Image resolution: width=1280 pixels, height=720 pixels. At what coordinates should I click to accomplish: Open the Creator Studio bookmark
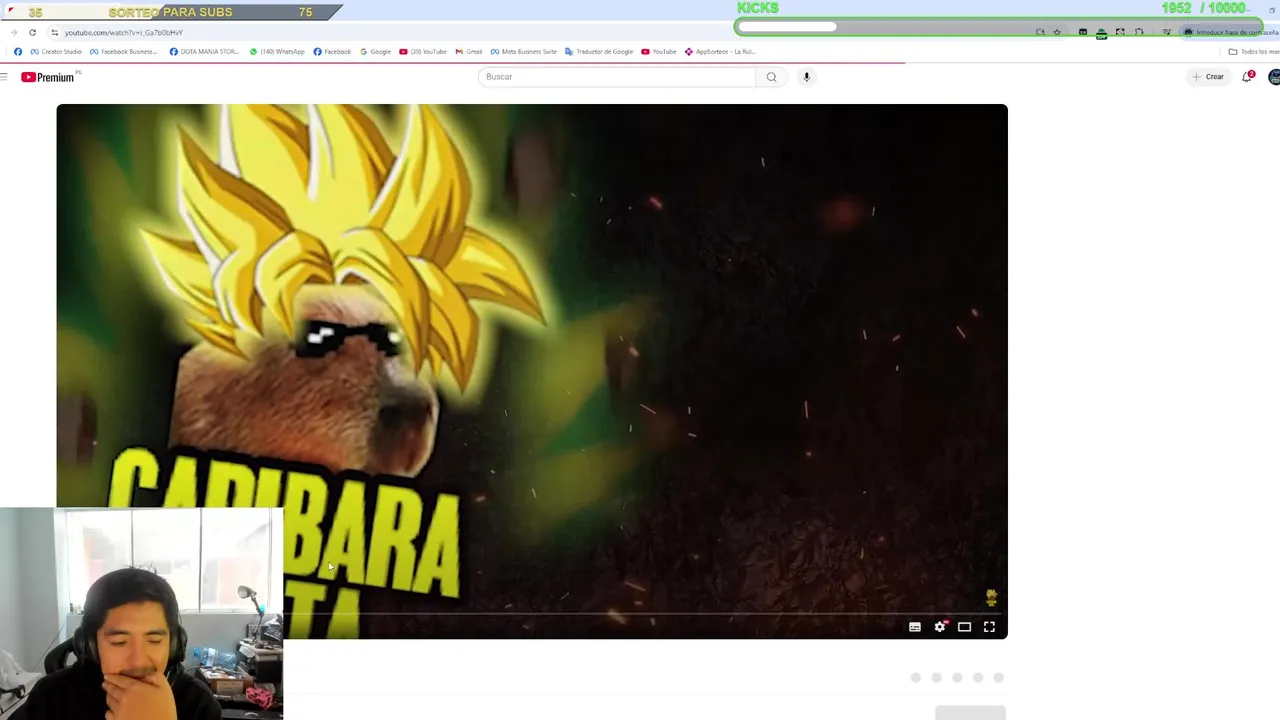56,52
